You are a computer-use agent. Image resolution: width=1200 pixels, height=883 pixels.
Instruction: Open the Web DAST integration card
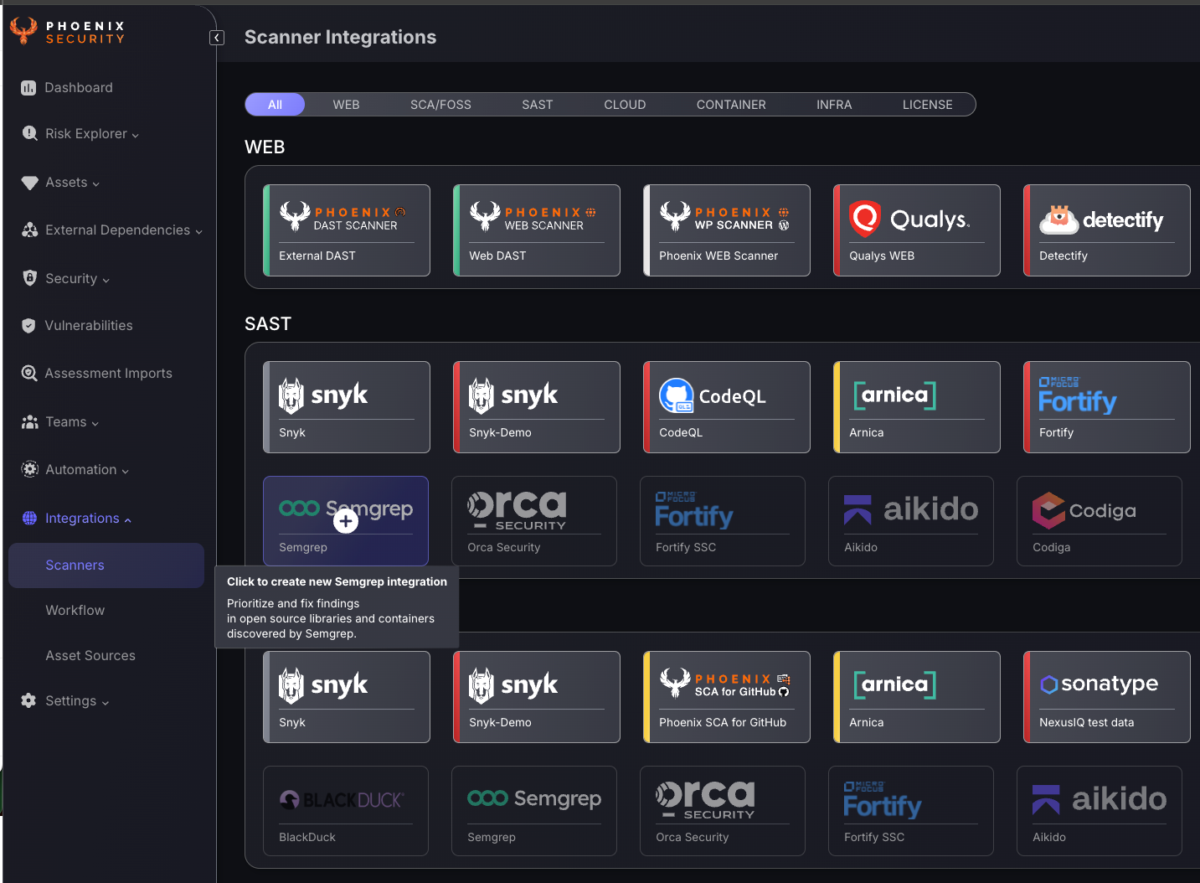(x=536, y=230)
